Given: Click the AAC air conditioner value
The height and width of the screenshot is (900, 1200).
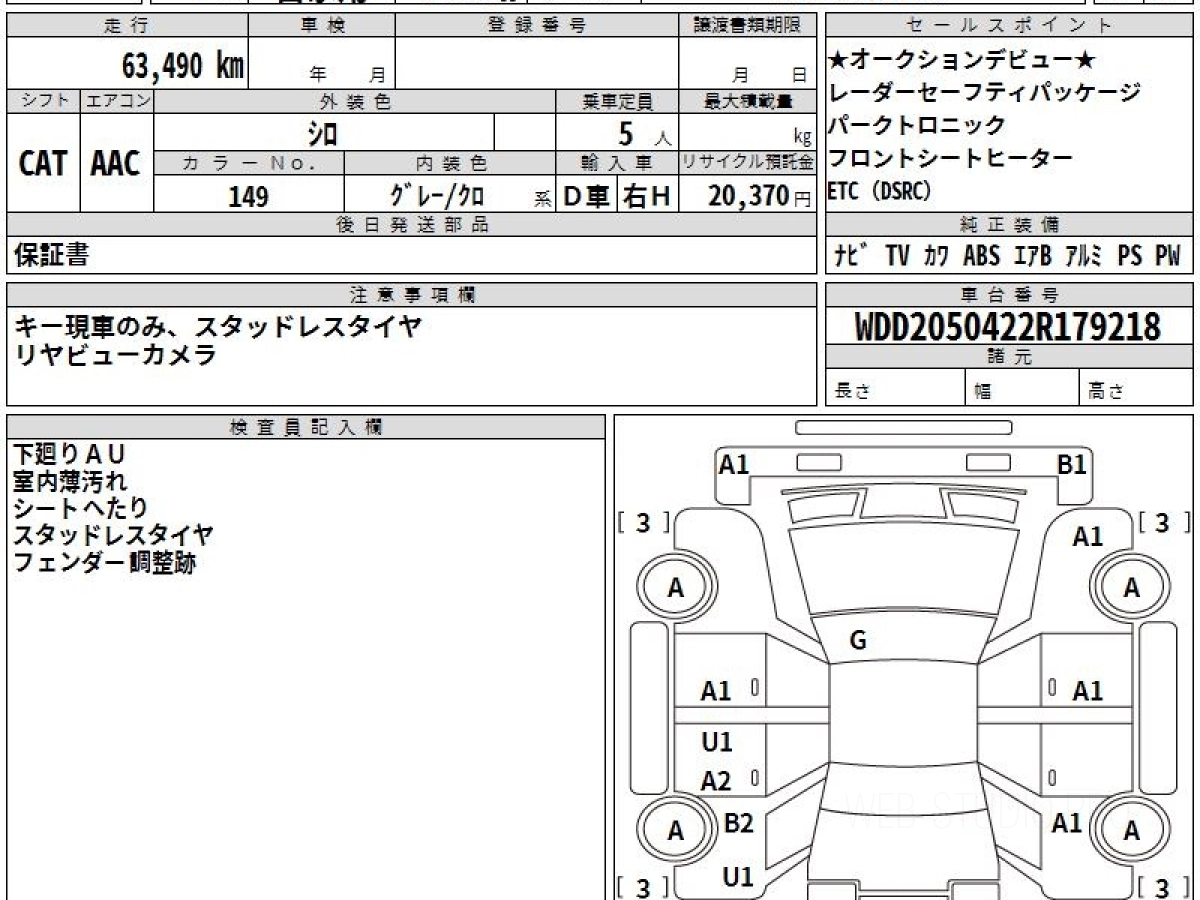Looking at the screenshot, I should tap(116, 163).
